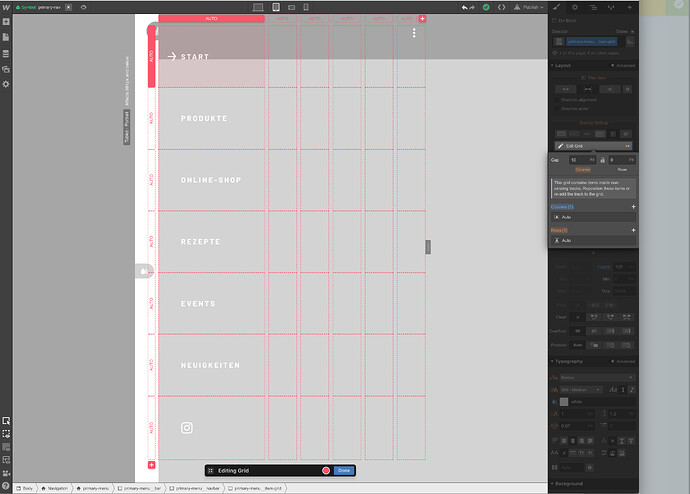The height and width of the screenshot is (494, 690).
Task: Open the States dropdown
Action: pos(624,31)
